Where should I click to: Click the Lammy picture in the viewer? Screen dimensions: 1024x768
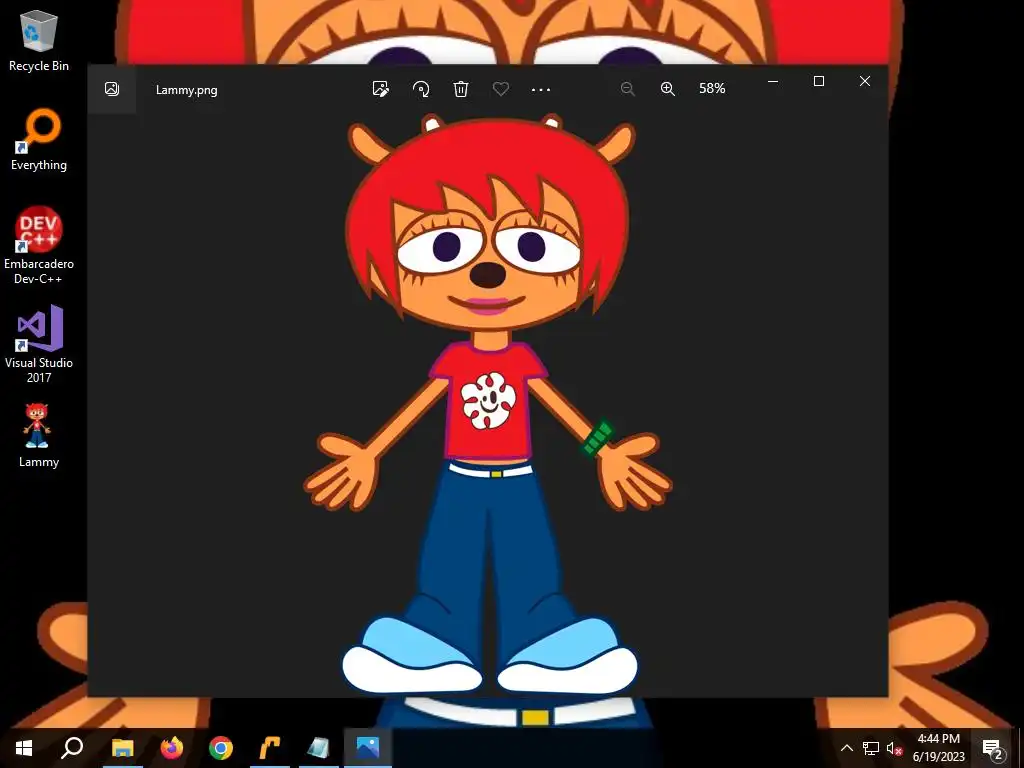click(x=488, y=405)
